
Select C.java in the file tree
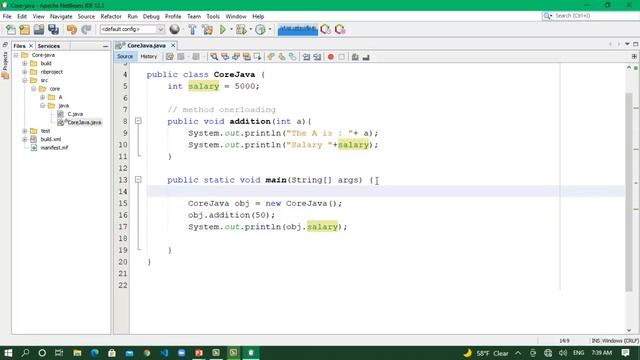point(75,114)
